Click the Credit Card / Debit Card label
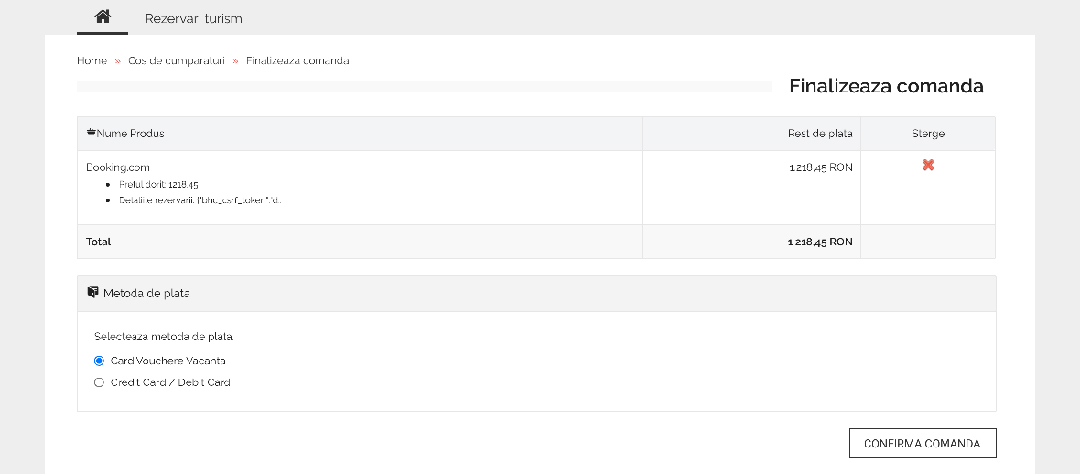Viewport: 1080px width, 474px height. [170, 382]
